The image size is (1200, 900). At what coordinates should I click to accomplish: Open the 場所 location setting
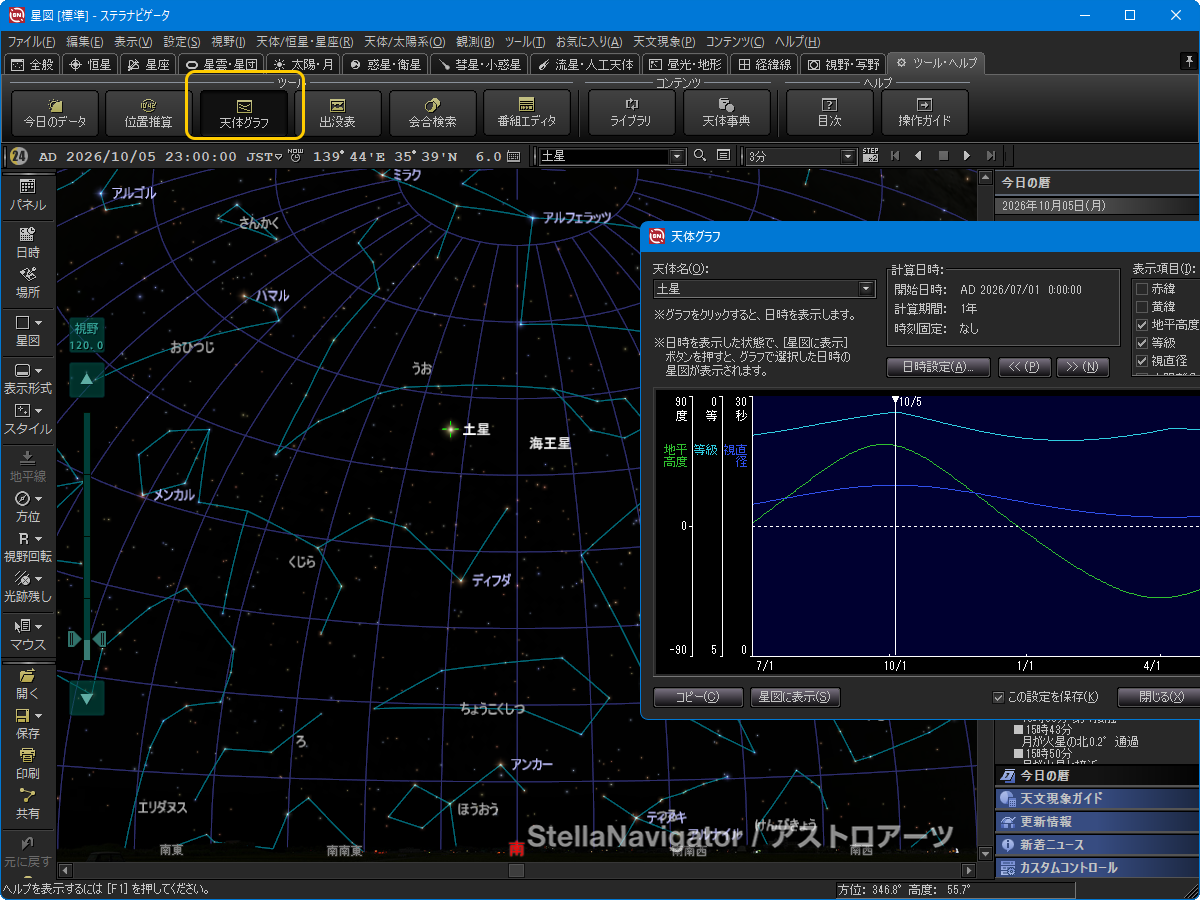(x=27, y=283)
